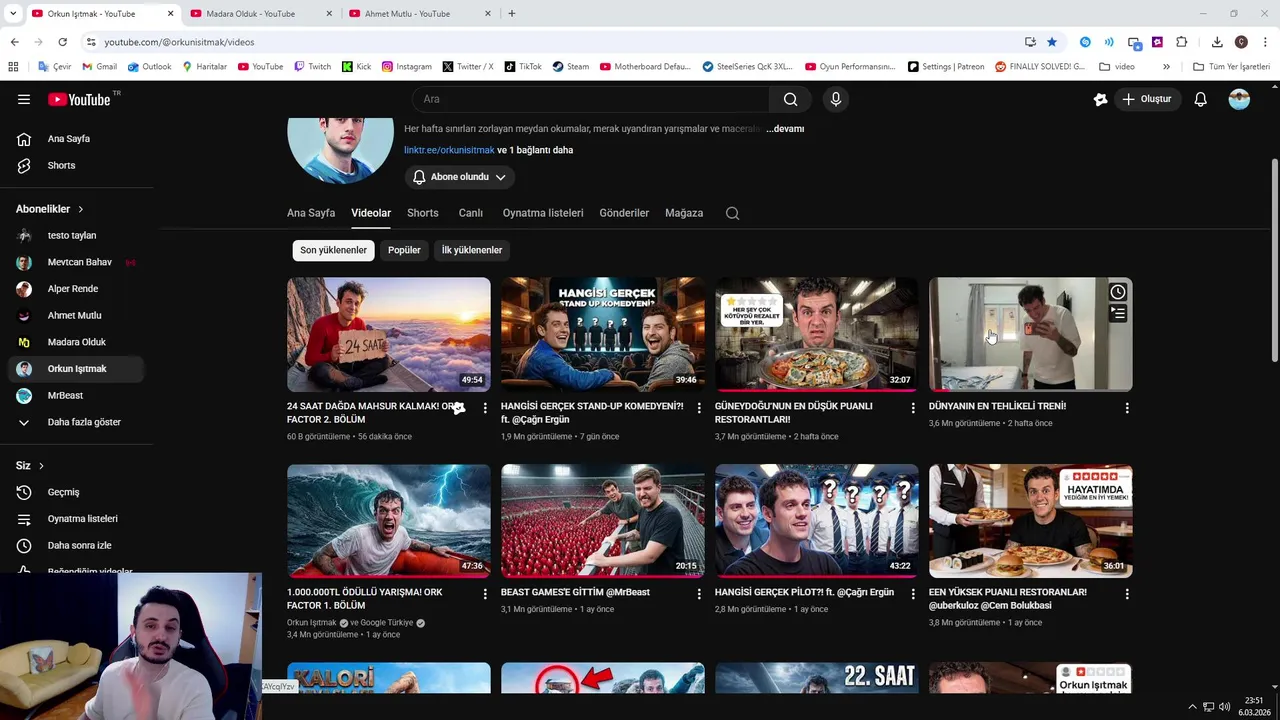Open options for BEAST GAMES'E GİTTİM video
Screen dimensions: 1280x720
coord(699,594)
